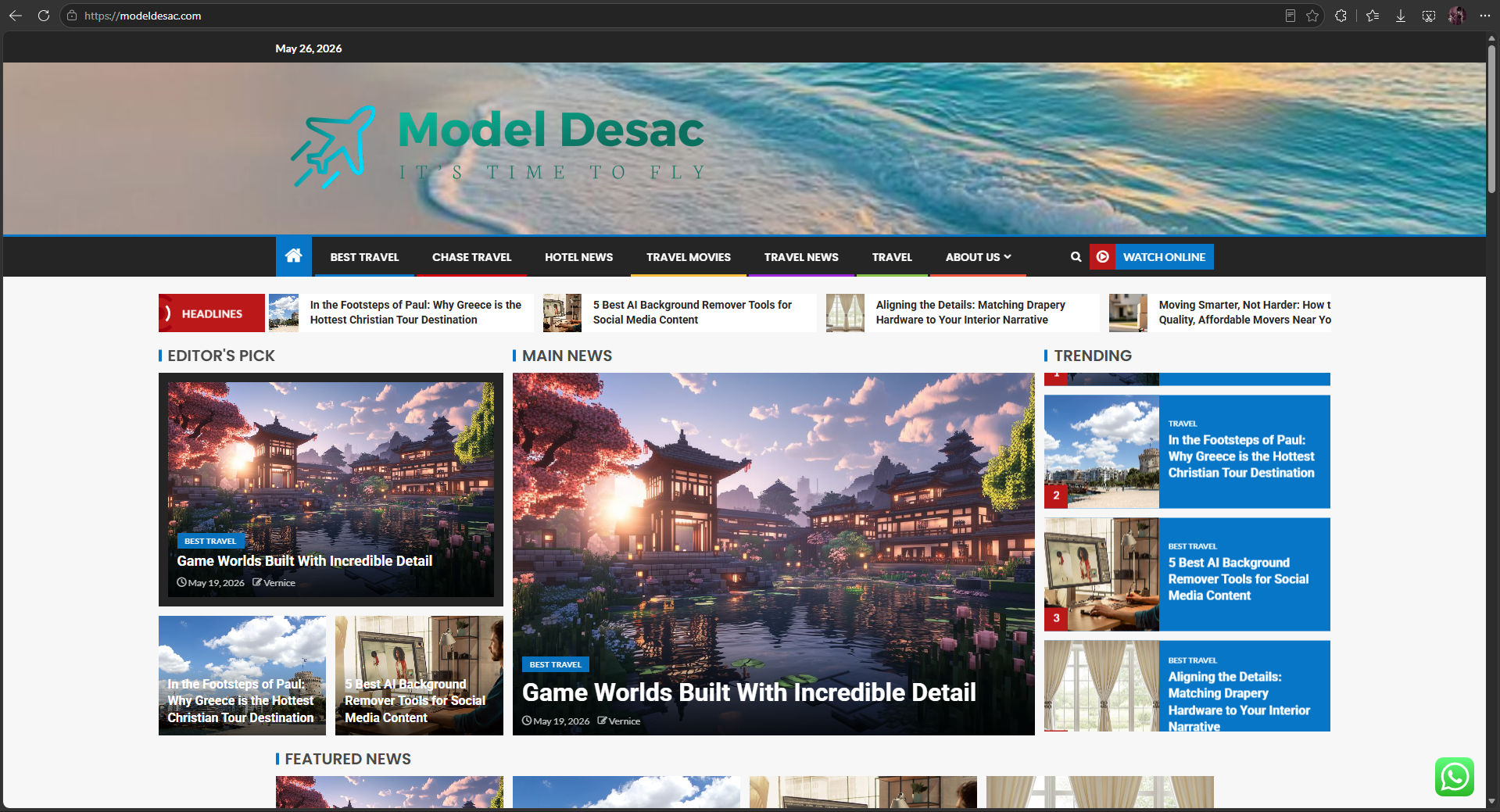Open WhatsApp chat floating icon
The image size is (1500, 812).
(1455, 777)
